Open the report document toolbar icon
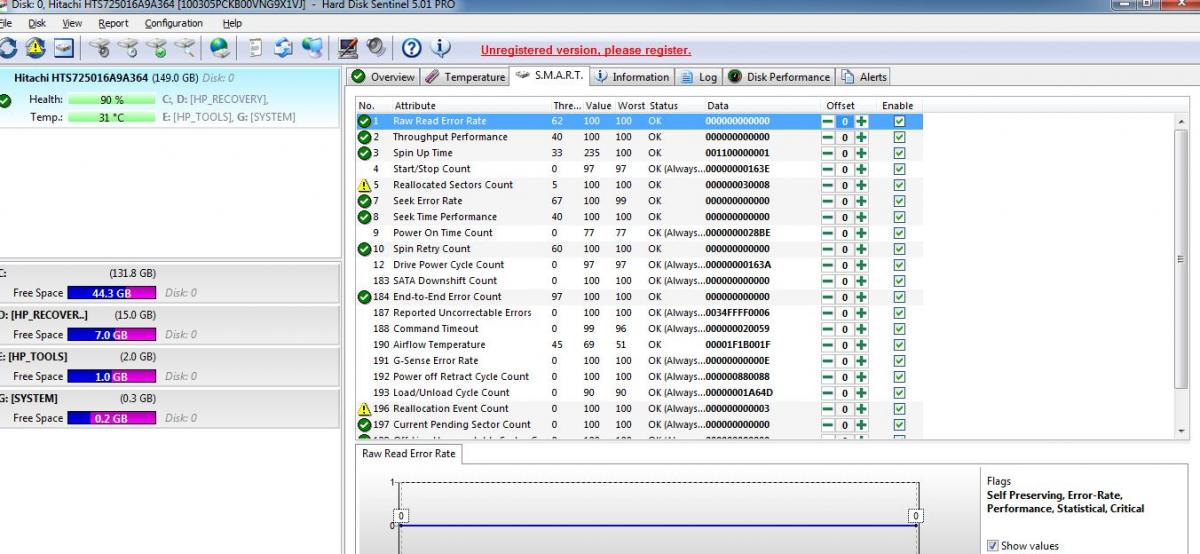1200x554 pixels. click(256, 47)
